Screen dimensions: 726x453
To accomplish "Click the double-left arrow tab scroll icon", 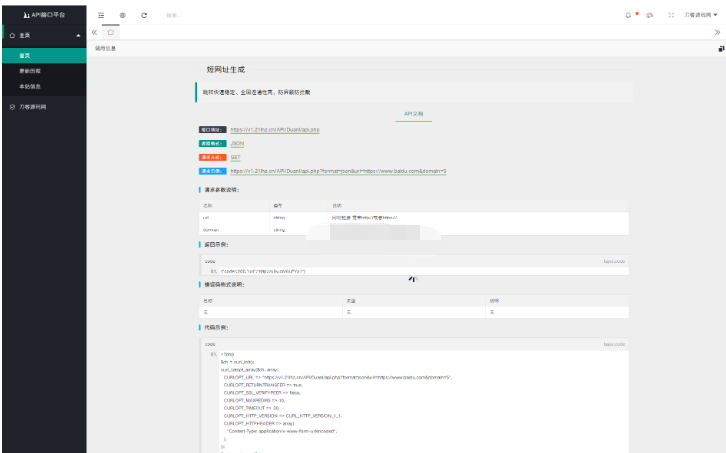I will point(95,32).
